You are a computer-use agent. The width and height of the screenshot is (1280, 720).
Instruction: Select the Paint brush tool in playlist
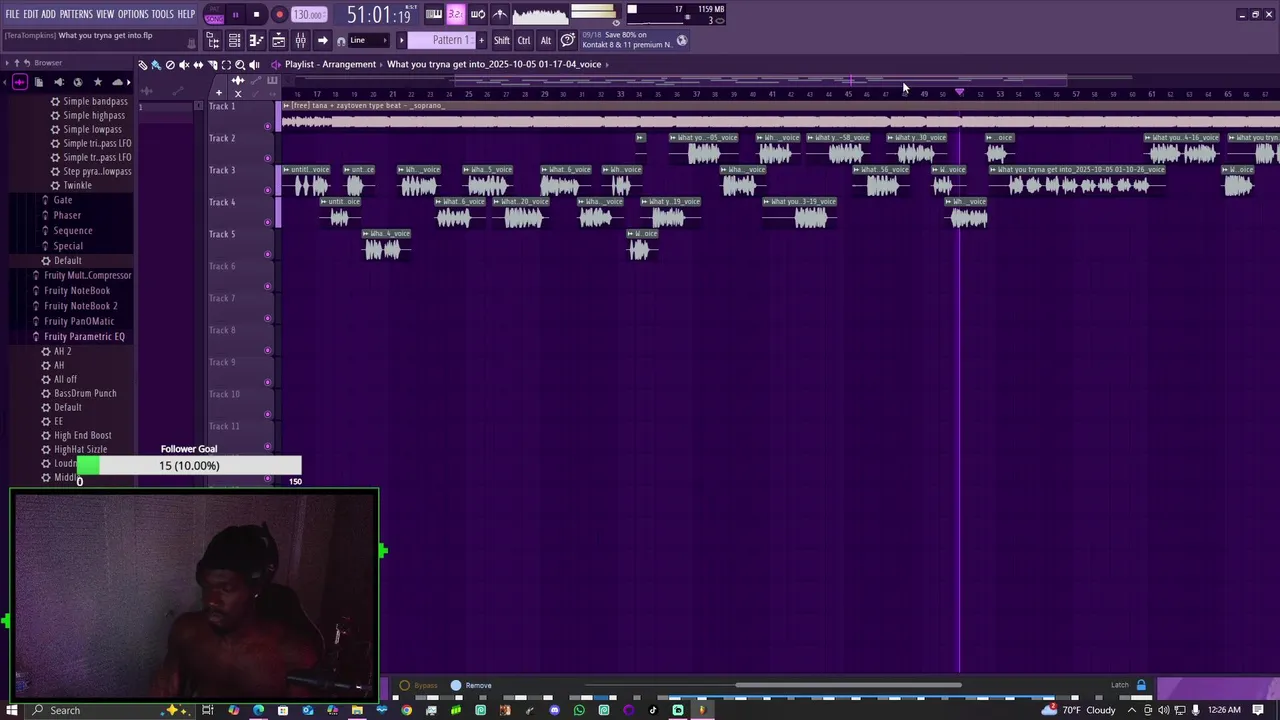(x=156, y=65)
